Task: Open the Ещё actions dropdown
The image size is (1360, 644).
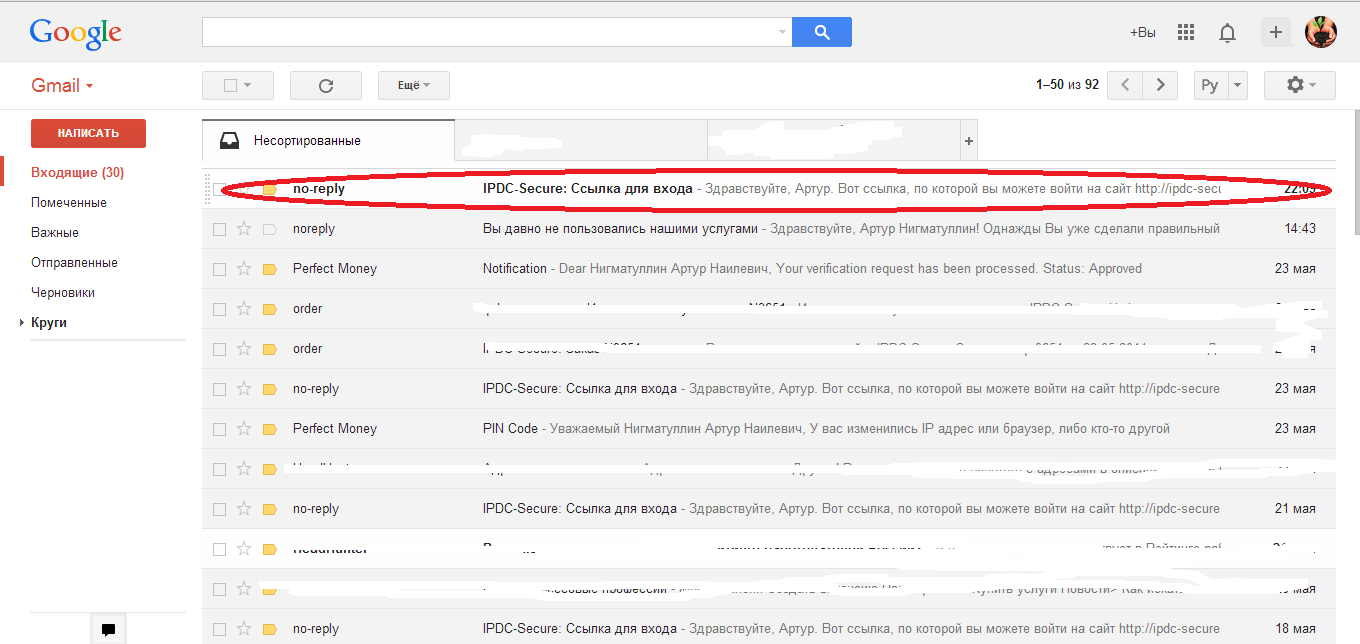Action: coord(414,86)
